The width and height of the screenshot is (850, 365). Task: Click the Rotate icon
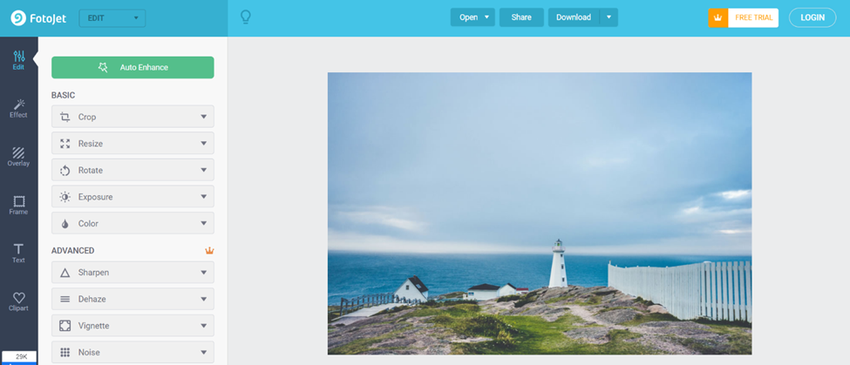coord(65,170)
